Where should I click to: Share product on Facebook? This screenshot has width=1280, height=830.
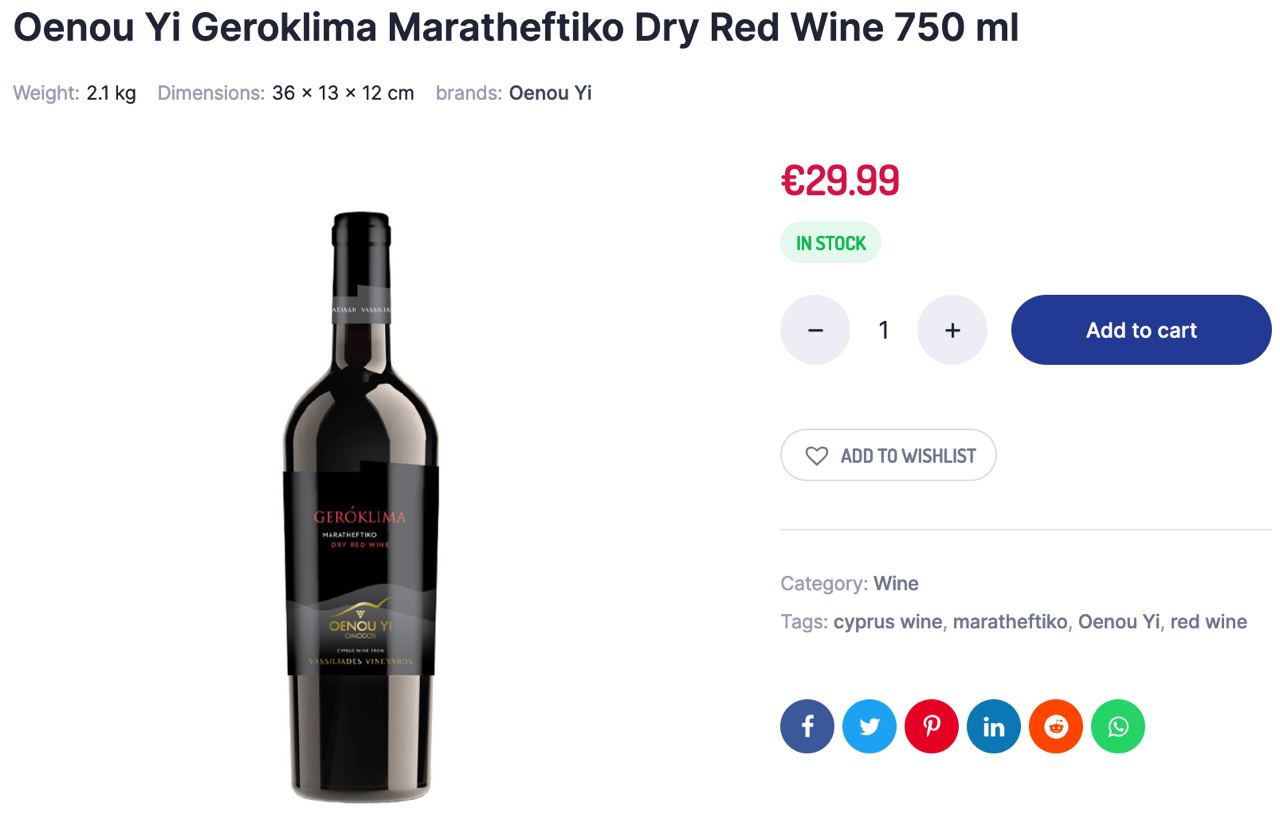pos(807,726)
